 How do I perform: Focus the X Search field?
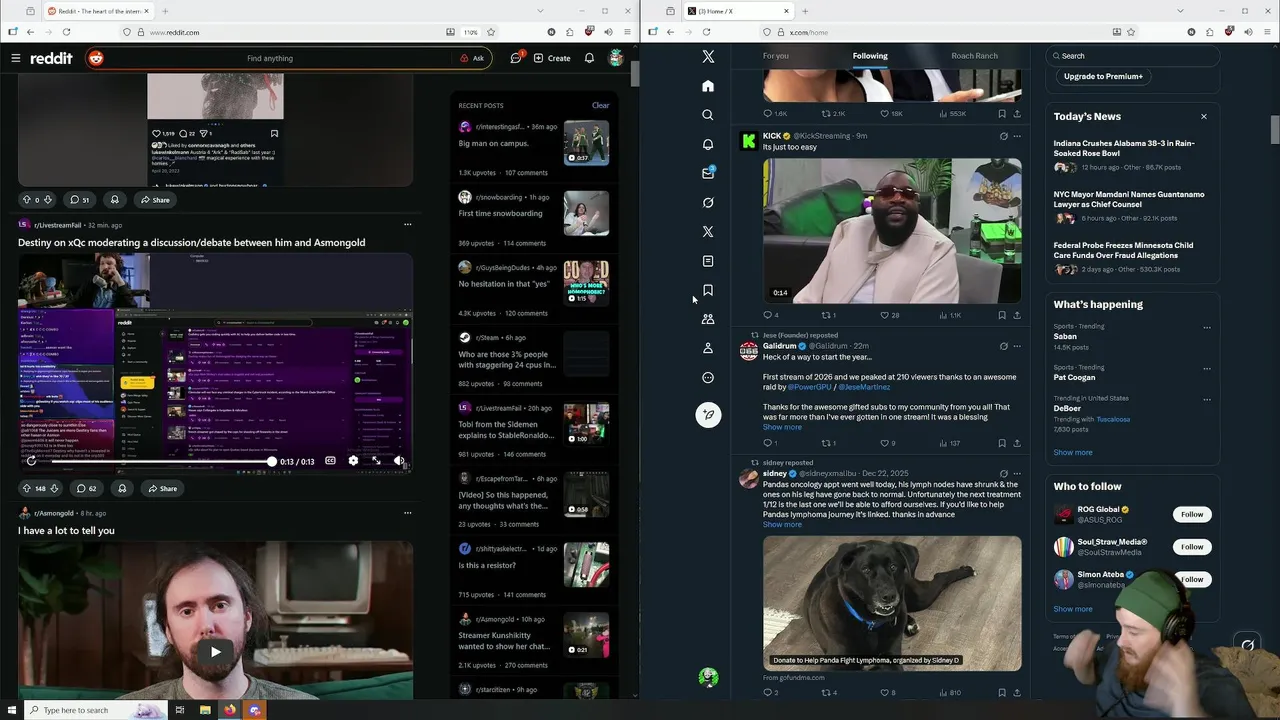coord(1133,56)
